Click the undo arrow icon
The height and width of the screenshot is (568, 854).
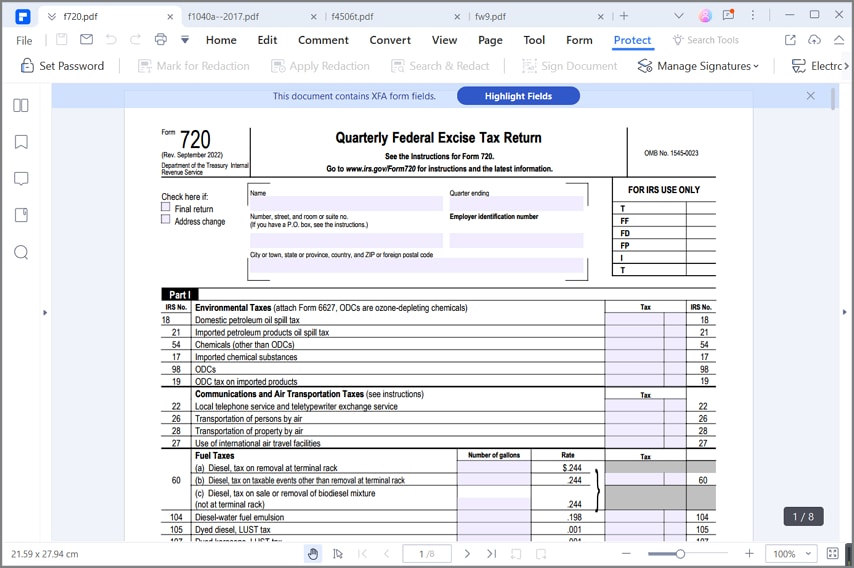click(x=111, y=39)
